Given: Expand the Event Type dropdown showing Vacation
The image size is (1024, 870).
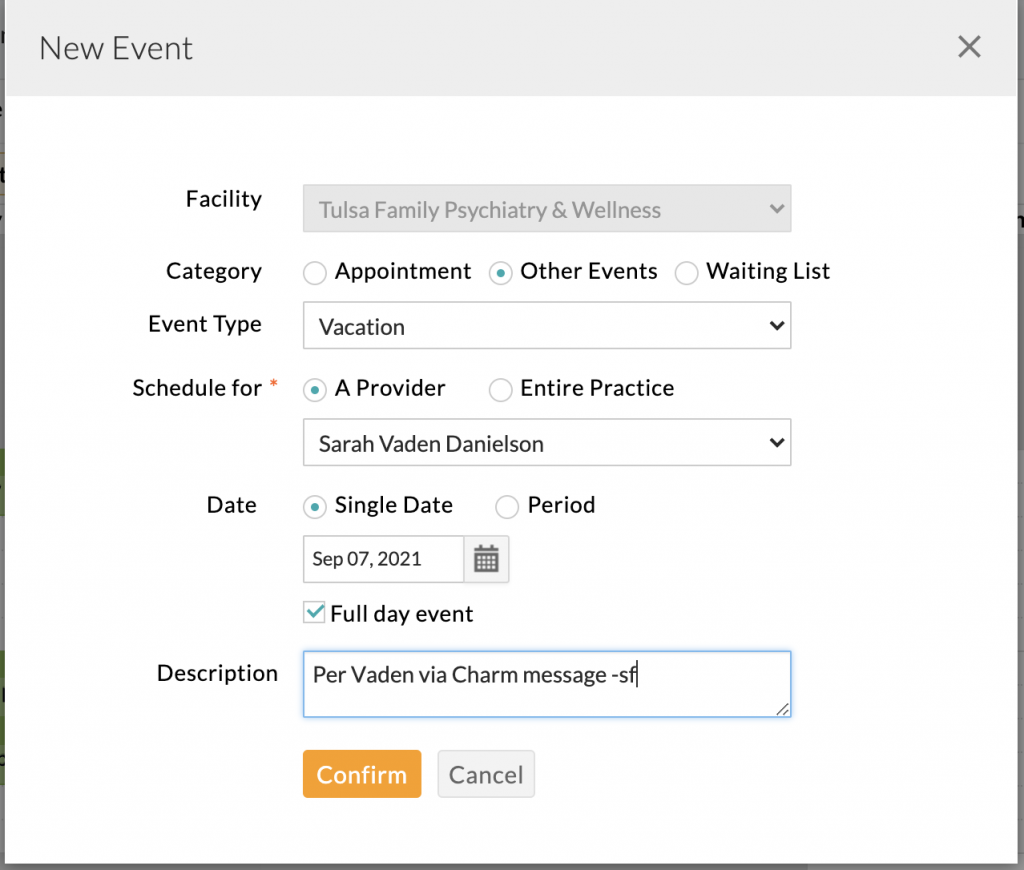Looking at the screenshot, I should click(546, 327).
